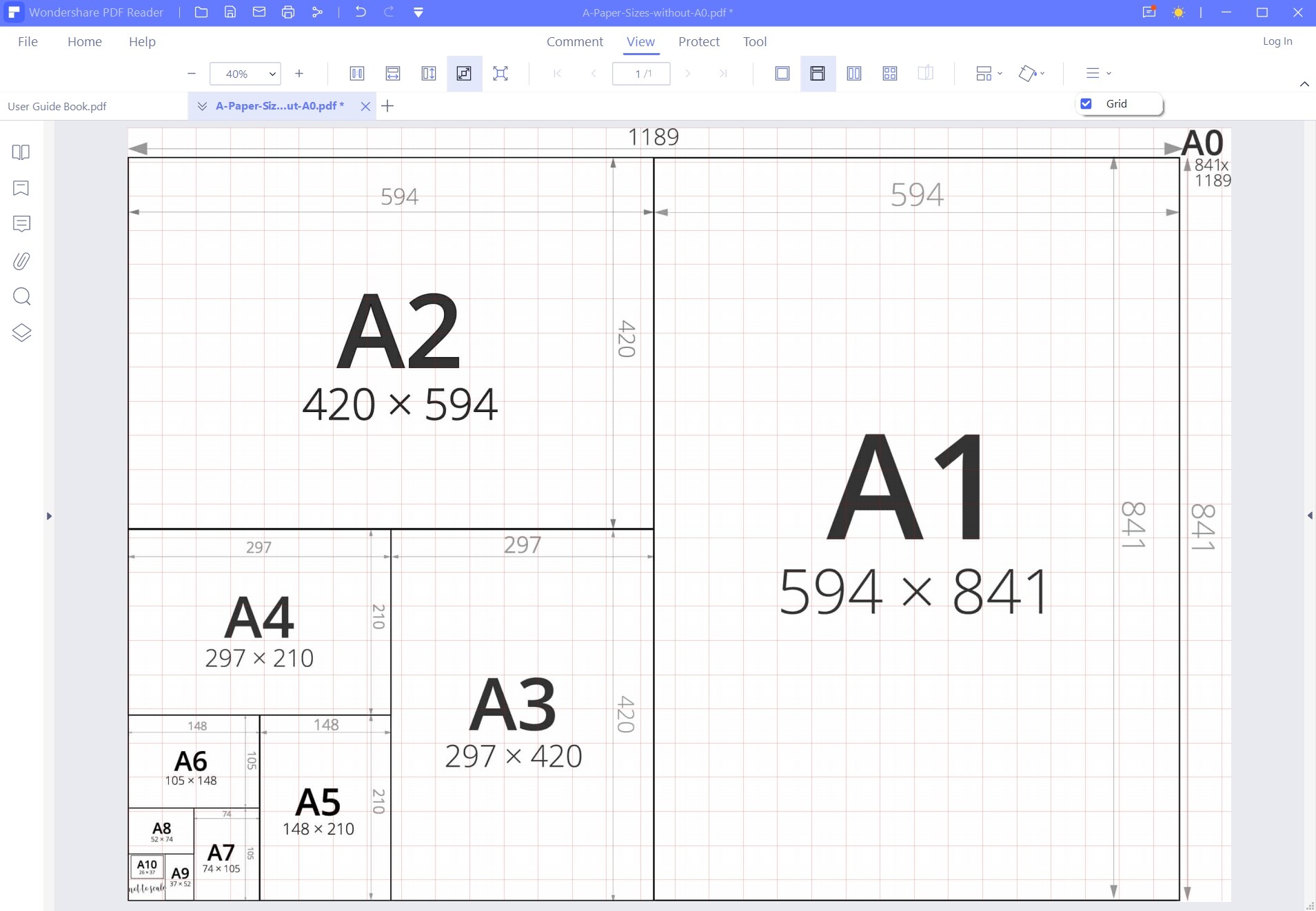Open the attachments paperclip panel
Viewport: 1316px width, 911px height.
point(21,261)
